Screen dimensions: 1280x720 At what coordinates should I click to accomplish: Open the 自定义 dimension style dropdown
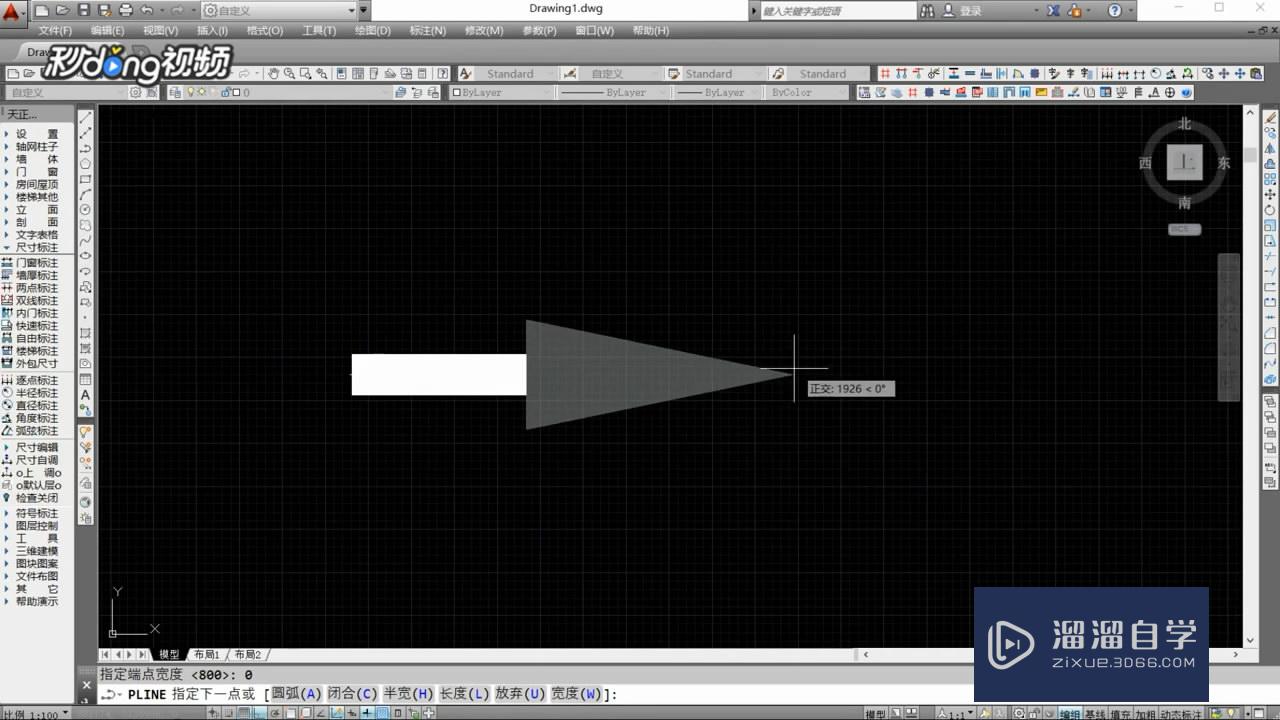tap(618, 73)
